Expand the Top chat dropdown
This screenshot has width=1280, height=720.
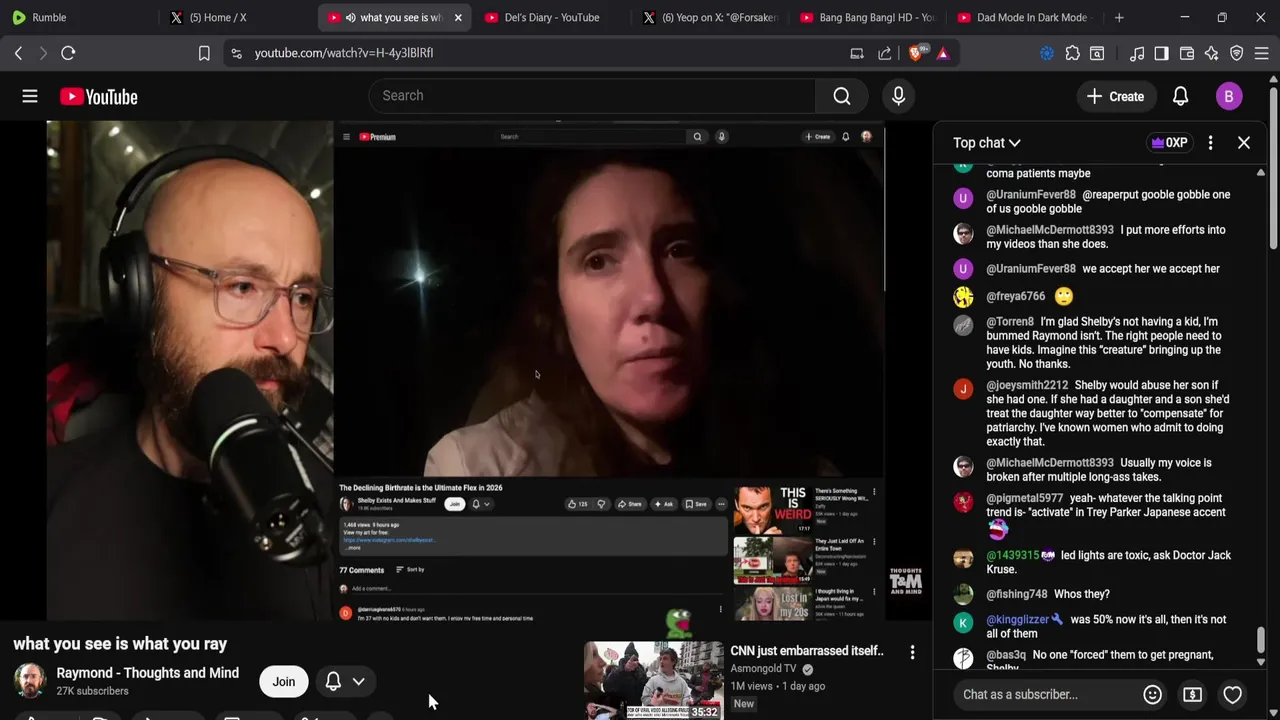[x=987, y=143]
